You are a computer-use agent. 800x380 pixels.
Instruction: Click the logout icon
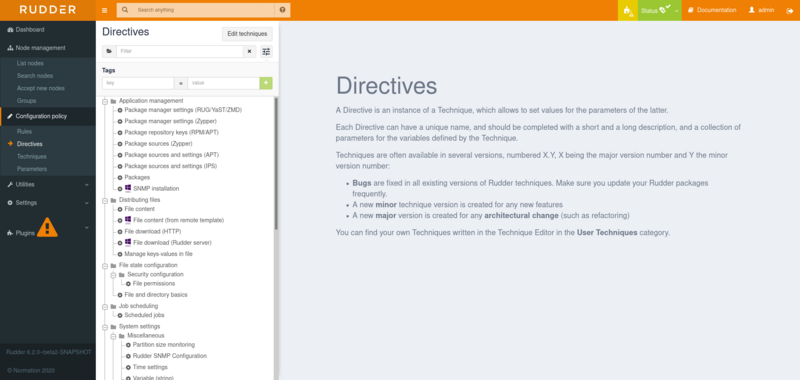[x=789, y=10]
